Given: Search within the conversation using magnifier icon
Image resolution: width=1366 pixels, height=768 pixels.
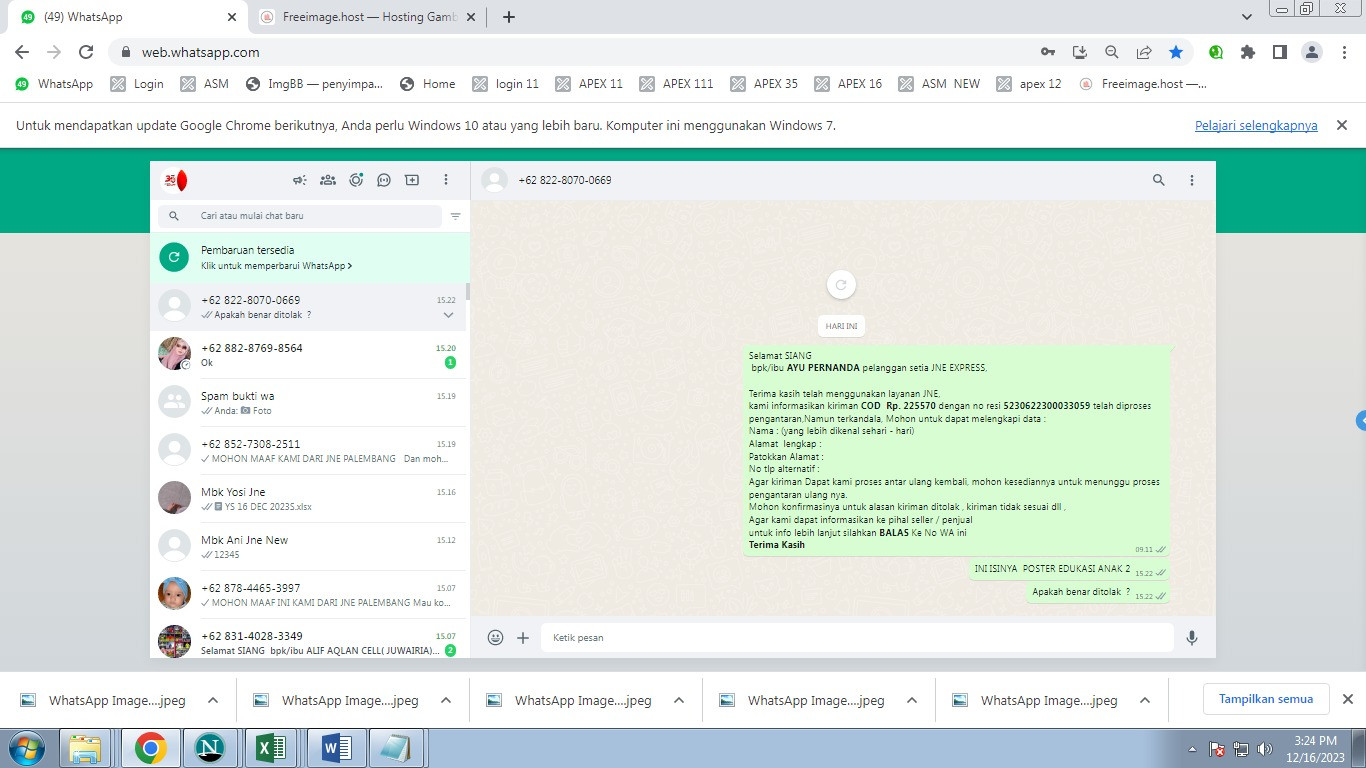Looking at the screenshot, I should 1159,180.
